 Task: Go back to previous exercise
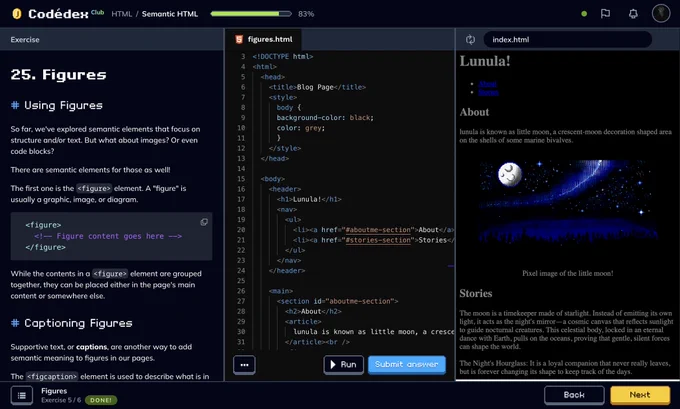(x=574, y=395)
